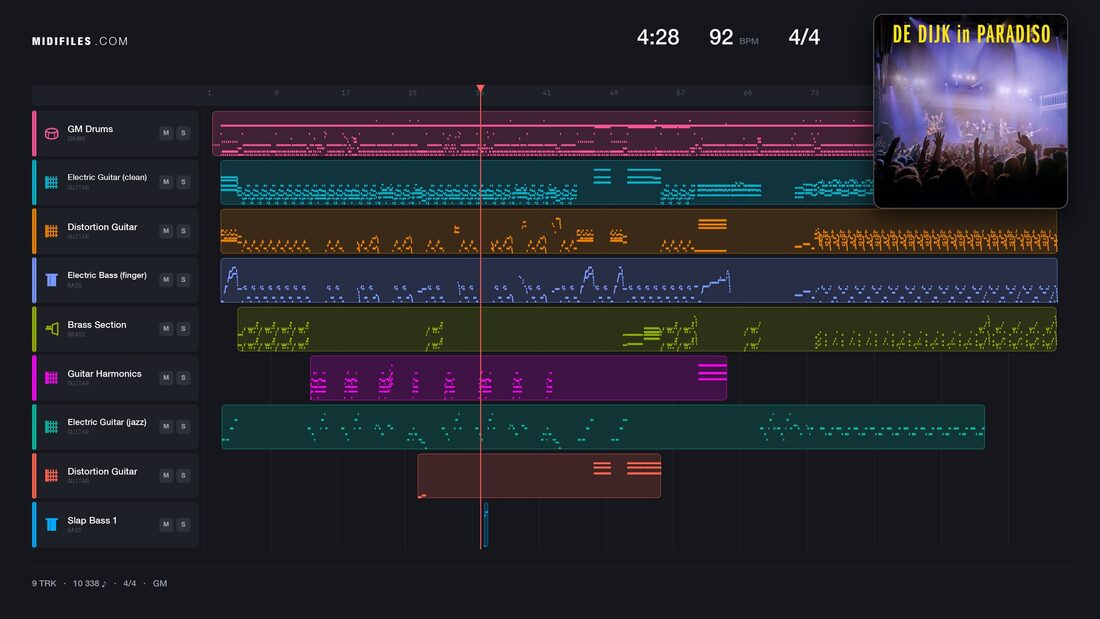Click the 9 TRK status entry

click(43, 583)
